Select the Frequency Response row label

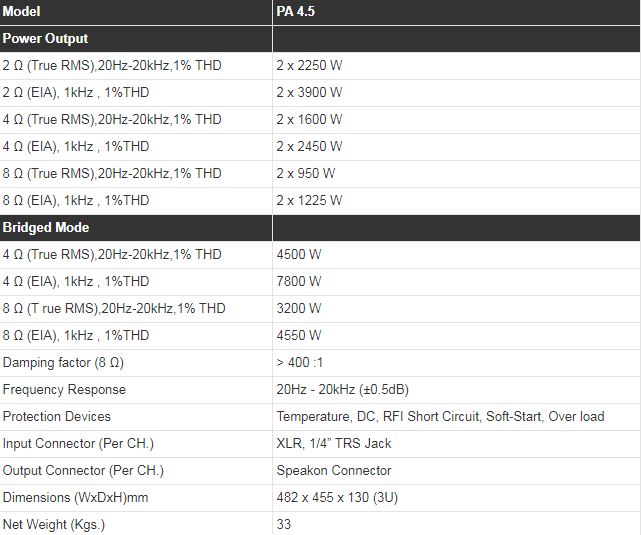64,390
